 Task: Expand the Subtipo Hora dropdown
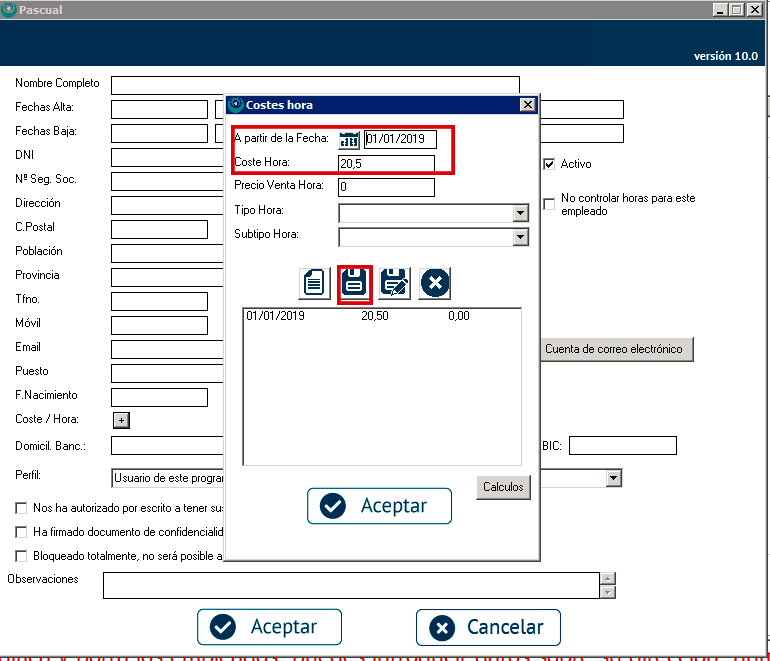click(520, 237)
